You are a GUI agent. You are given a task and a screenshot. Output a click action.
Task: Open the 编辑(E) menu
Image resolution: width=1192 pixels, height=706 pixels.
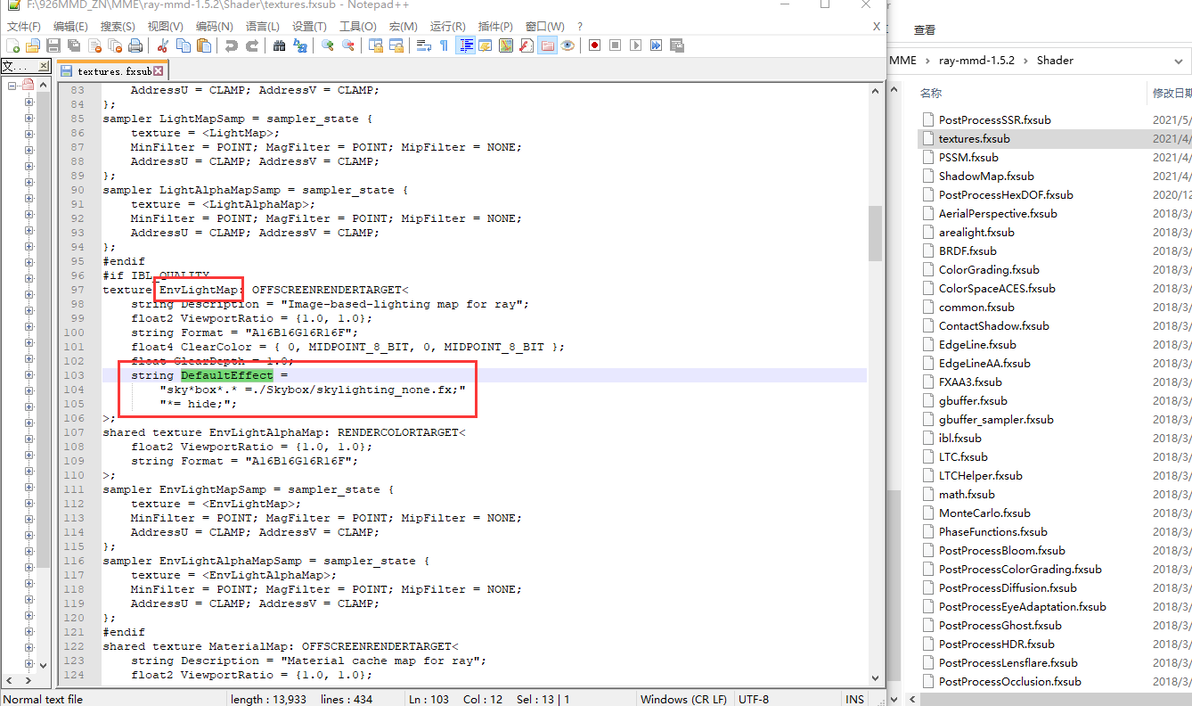tap(71, 26)
